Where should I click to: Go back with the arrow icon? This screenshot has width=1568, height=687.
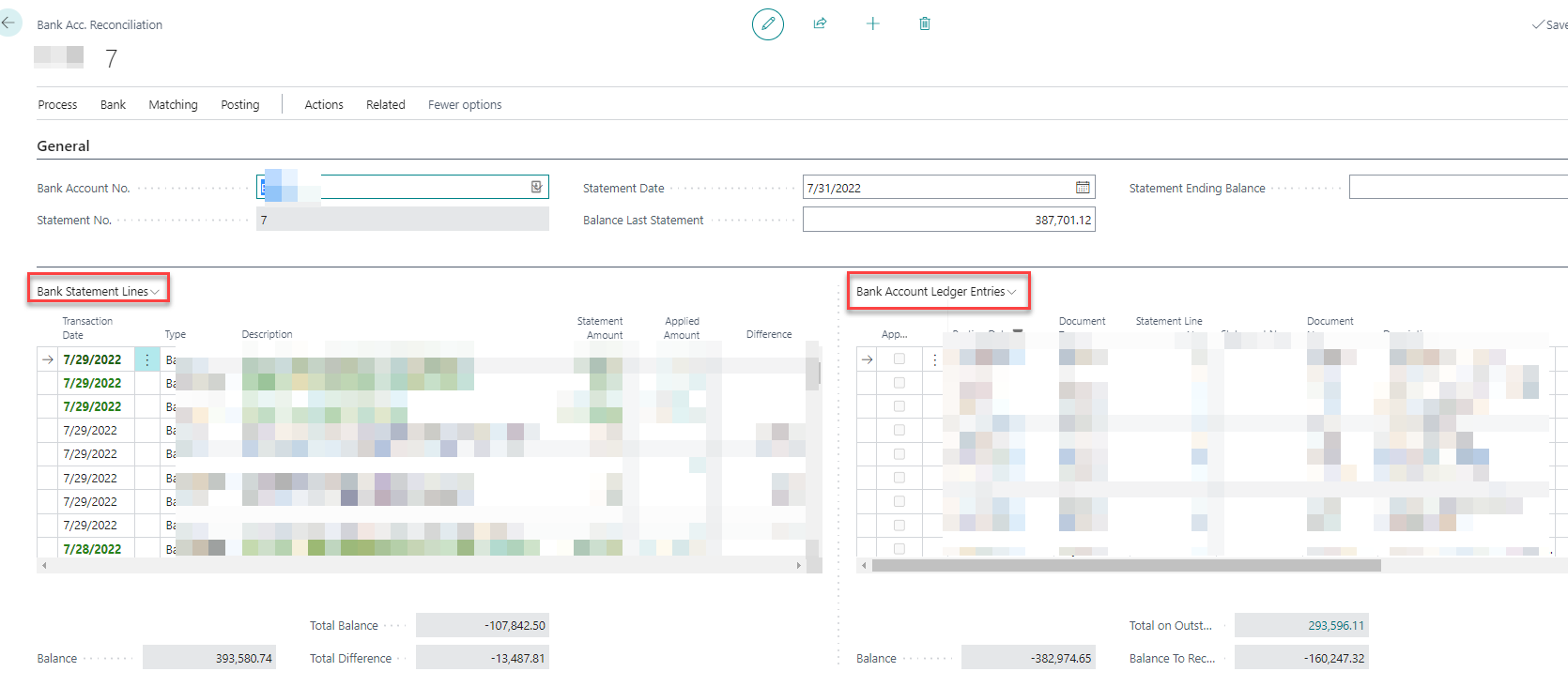(8, 23)
